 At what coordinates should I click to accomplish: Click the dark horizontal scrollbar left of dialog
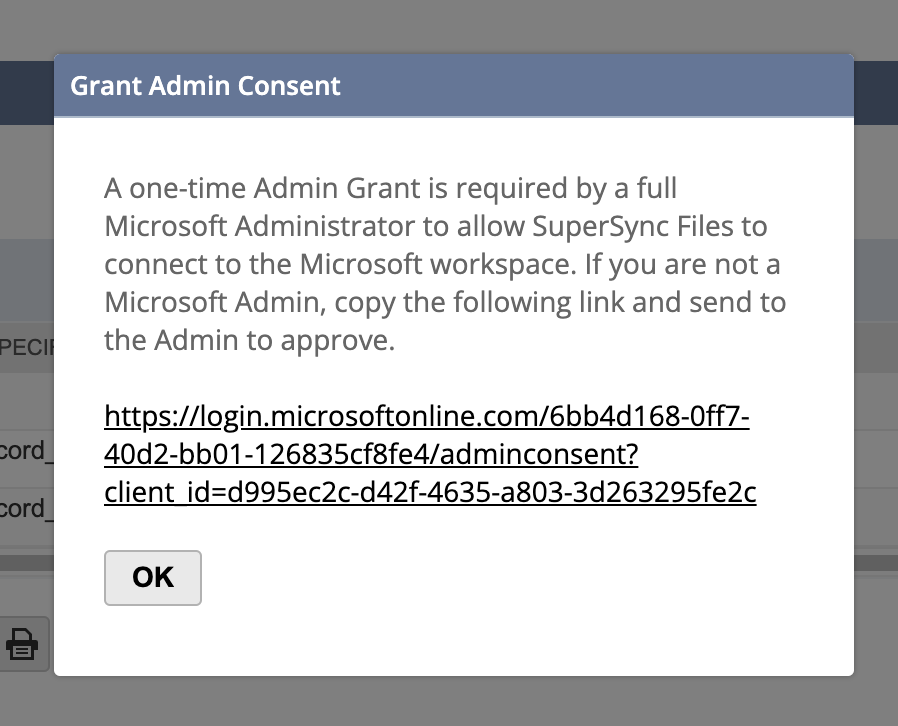[x=26, y=563]
